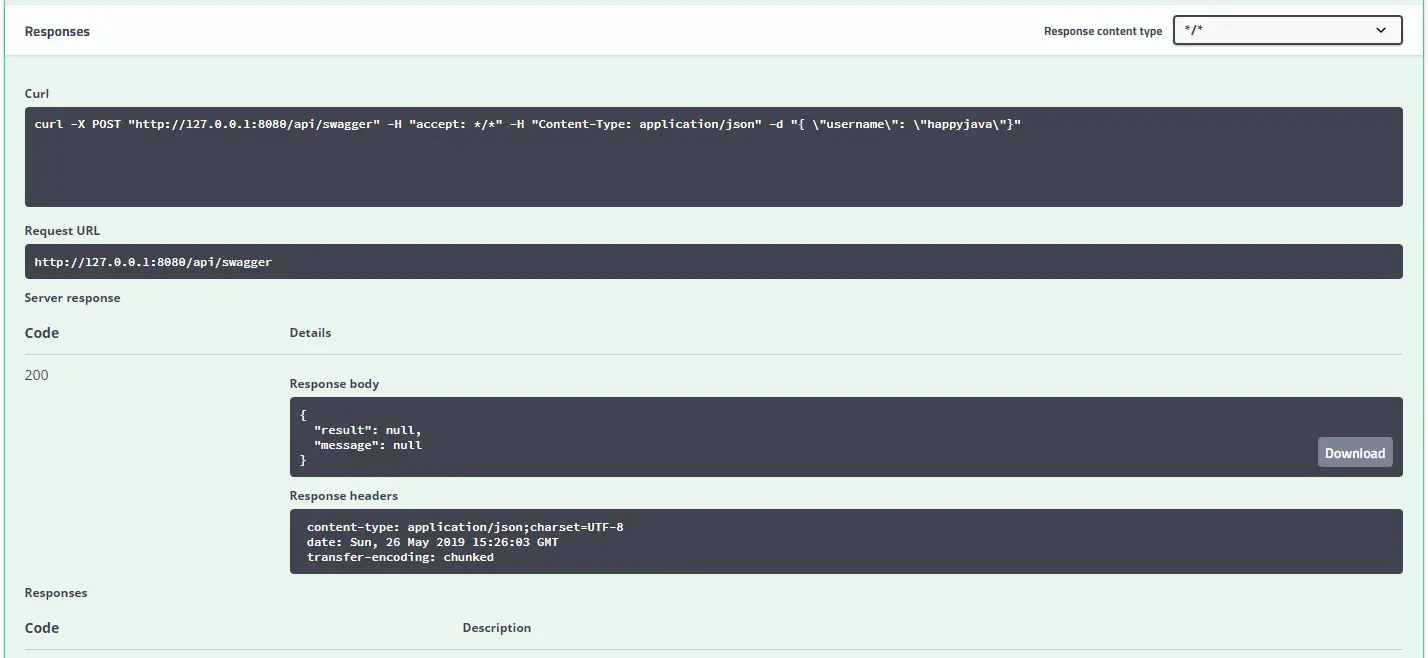Click the top Responses section heading
The width and height of the screenshot is (1428, 658).
point(57,32)
